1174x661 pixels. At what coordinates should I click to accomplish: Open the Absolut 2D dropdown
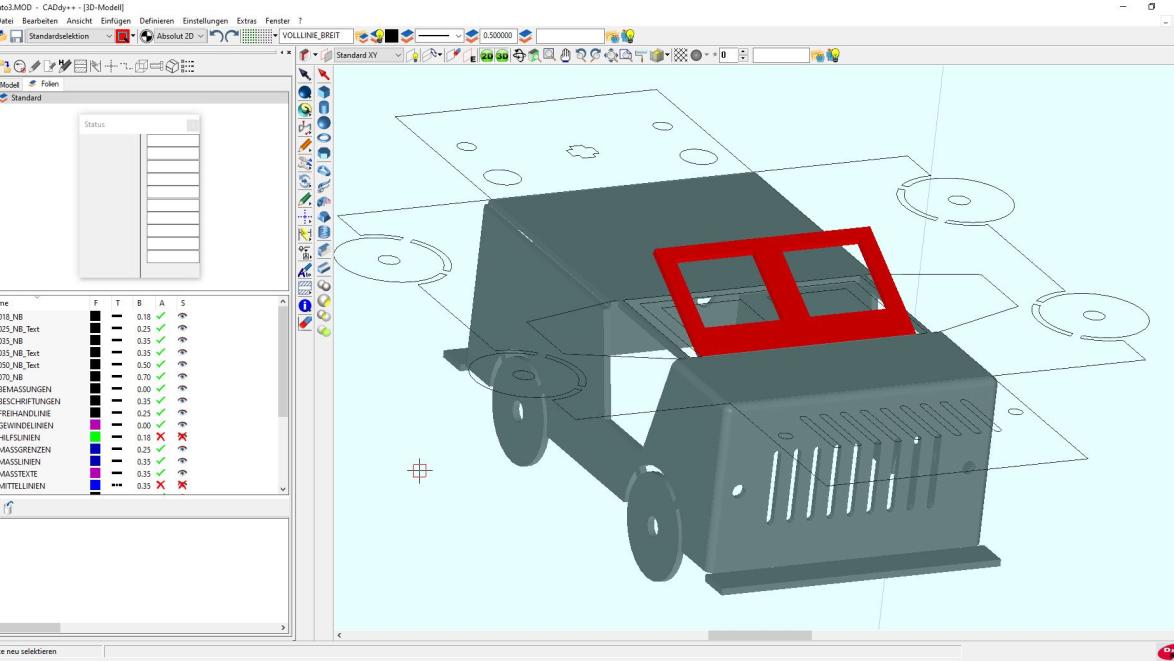point(201,37)
